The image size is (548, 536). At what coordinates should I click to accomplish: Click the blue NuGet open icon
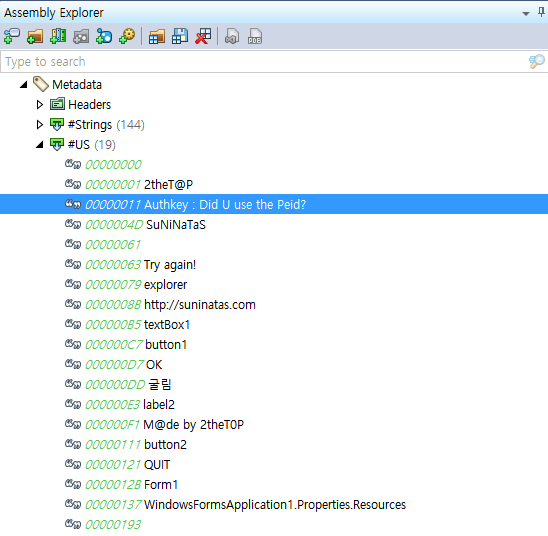coord(104,36)
